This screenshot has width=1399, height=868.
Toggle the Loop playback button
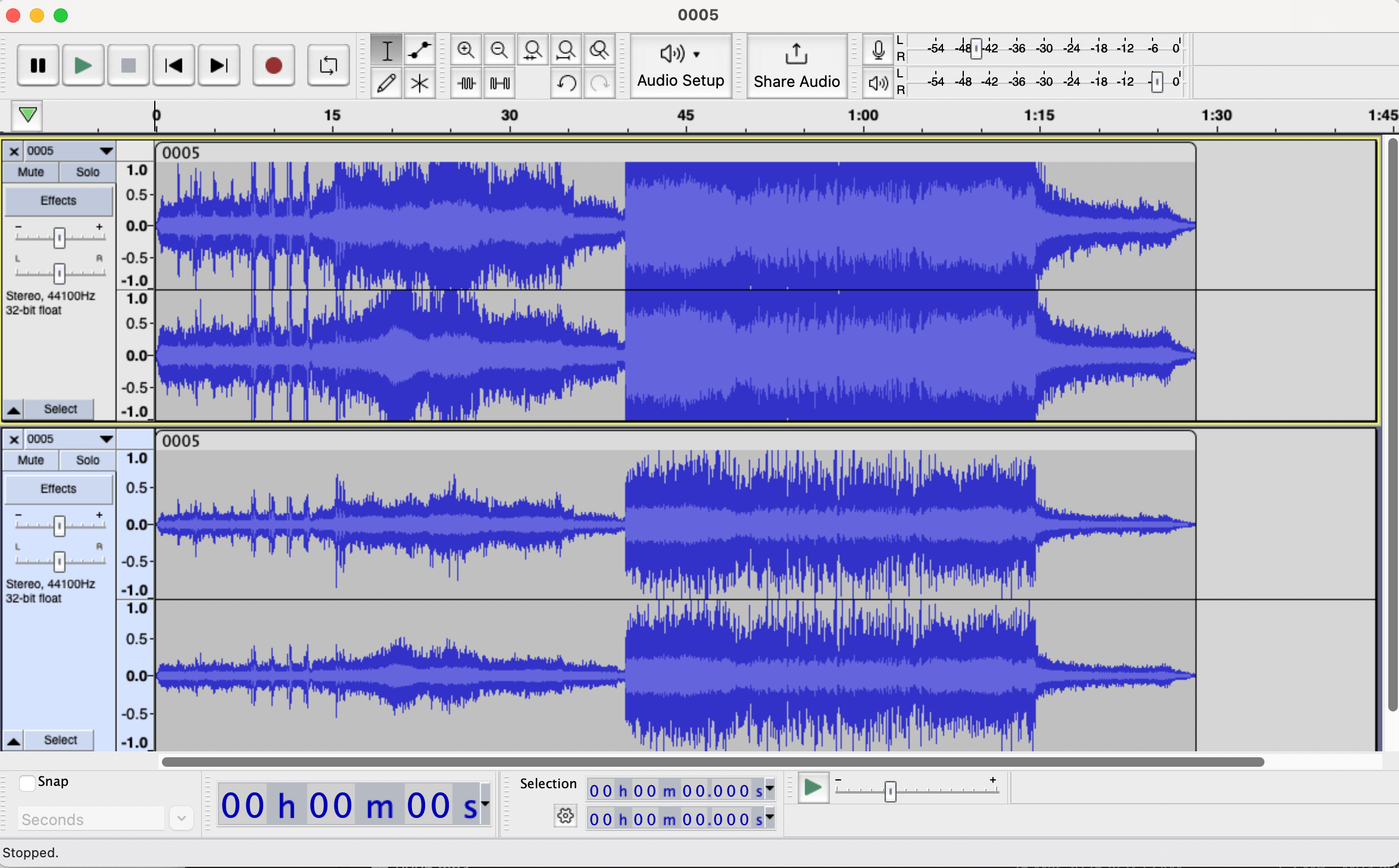[328, 65]
